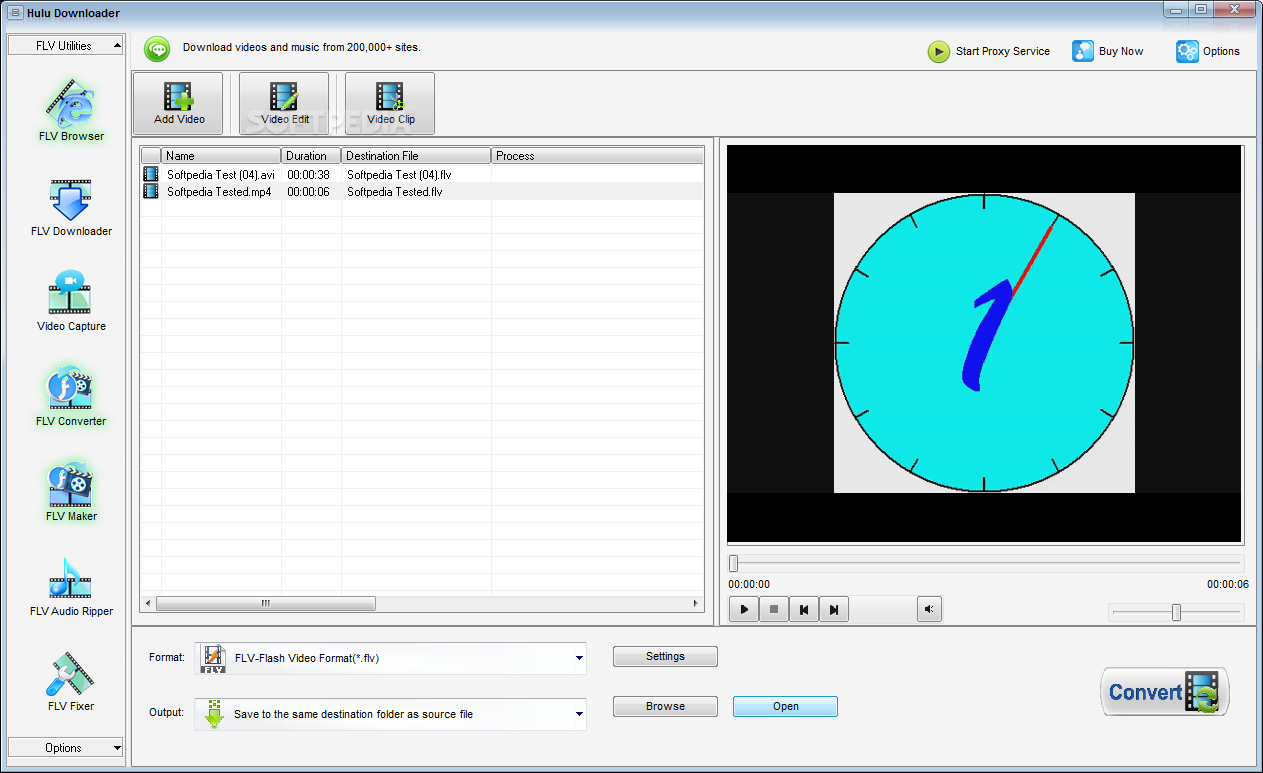Select the Softpedia Test (04).avi row

coord(422,174)
